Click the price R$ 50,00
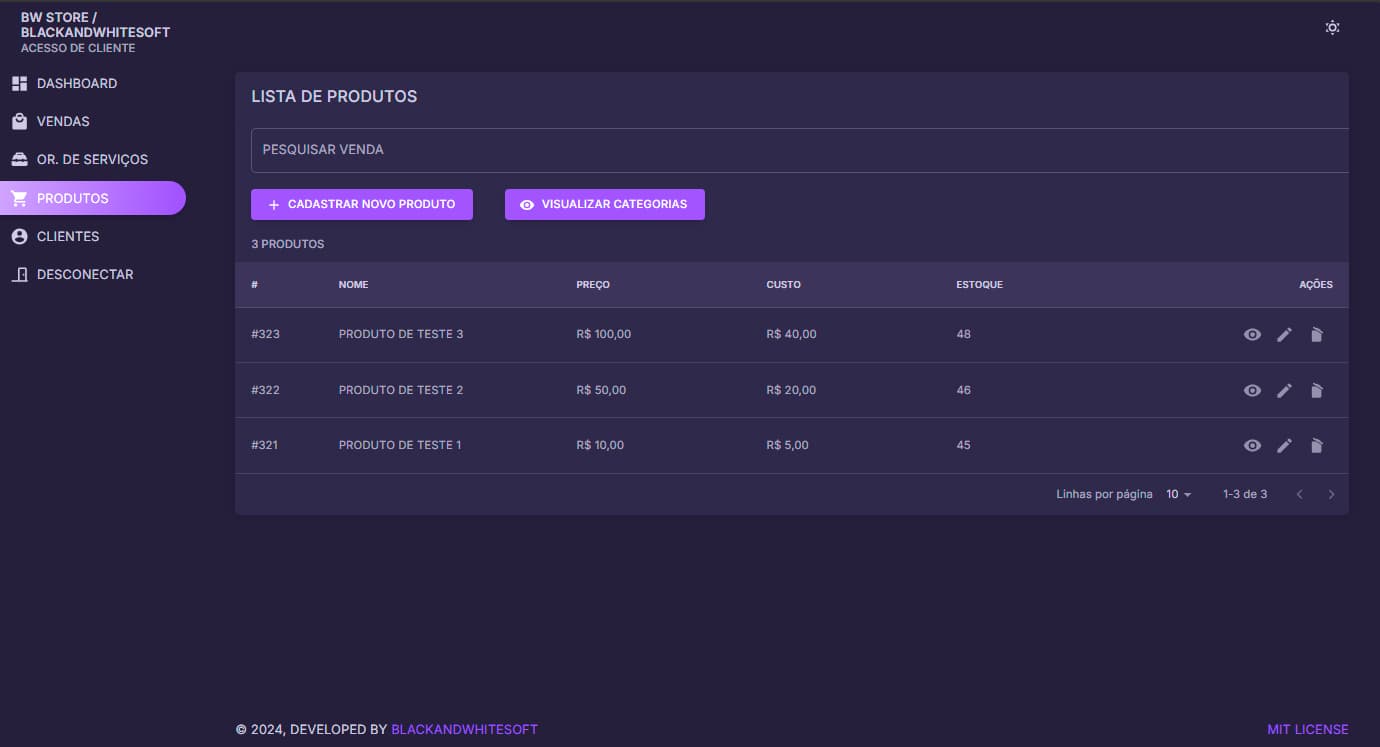Screen dimensions: 1380x747 (601, 390)
